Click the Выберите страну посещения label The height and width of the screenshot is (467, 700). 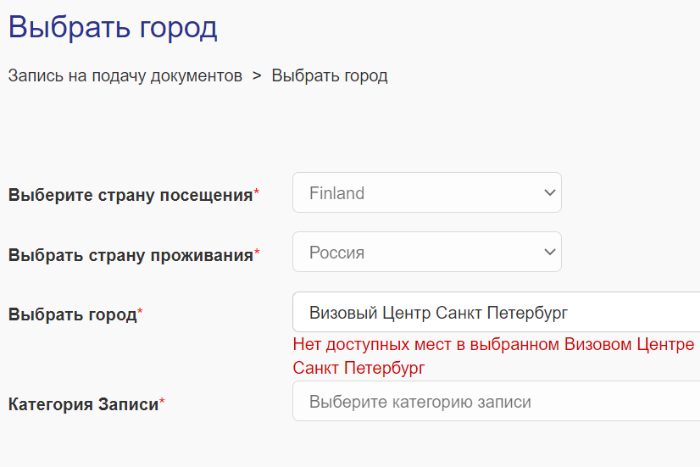click(x=130, y=195)
